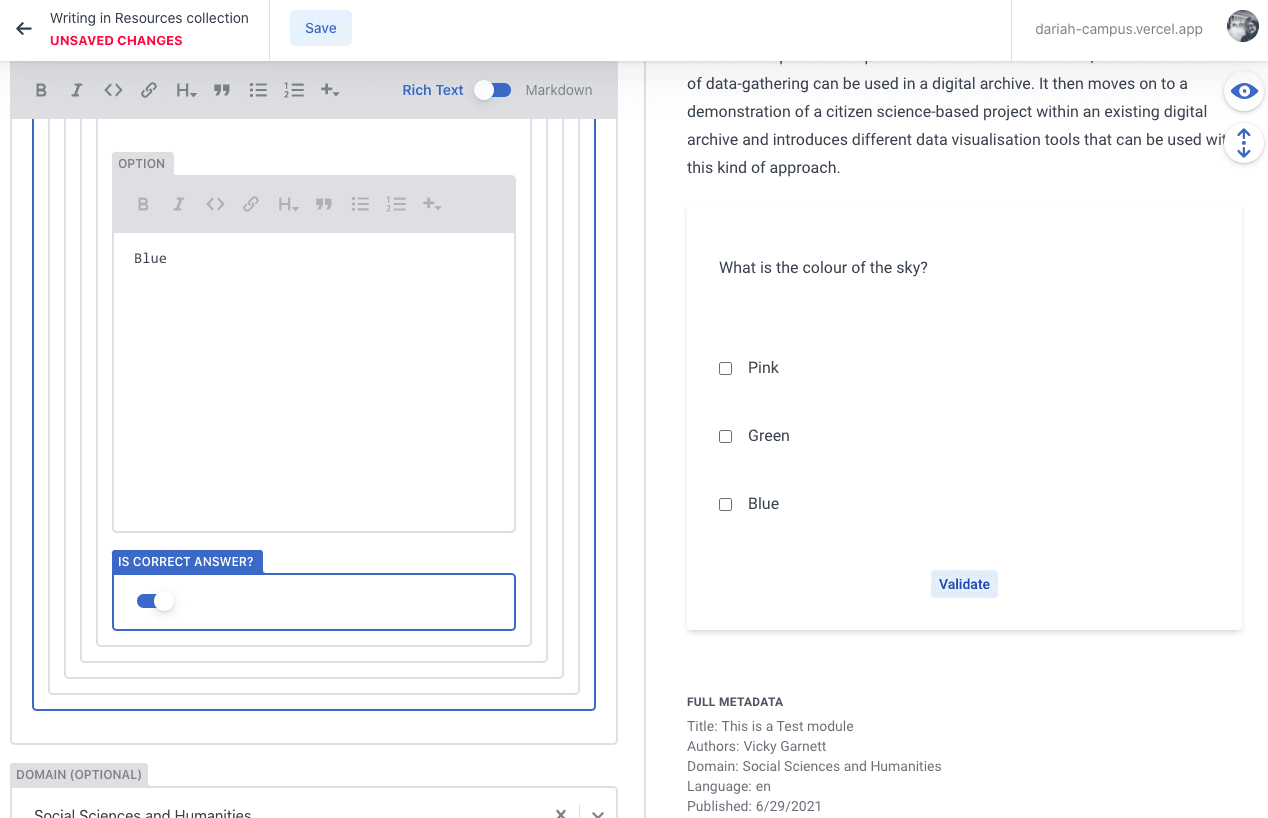Toggle the preview eye icon
This screenshot has height=818, width=1268.
pos(1243,91)
